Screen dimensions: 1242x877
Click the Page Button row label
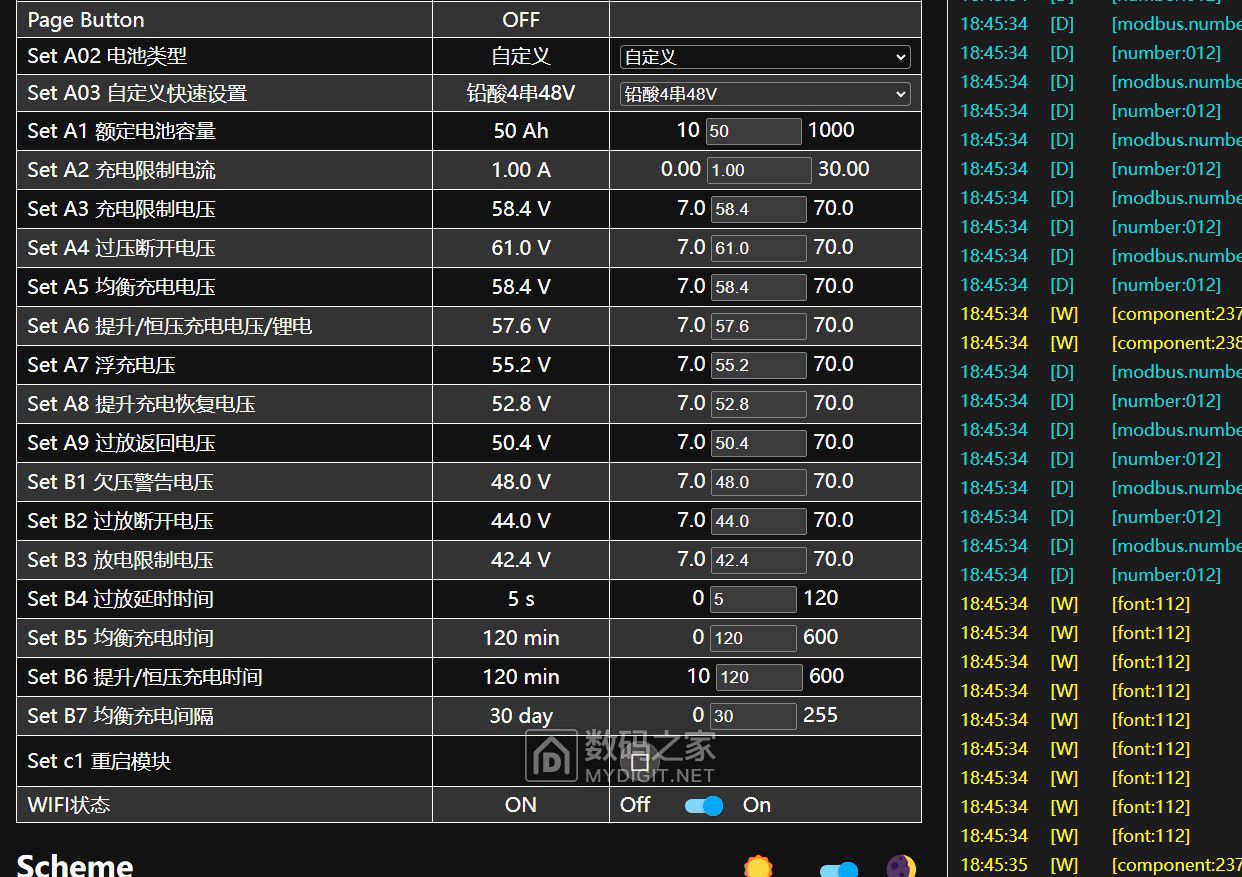pos(86,20)
